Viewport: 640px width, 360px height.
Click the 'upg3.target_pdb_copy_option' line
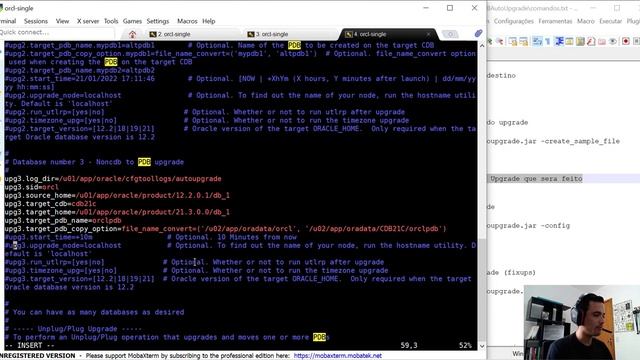coord(225,229)
